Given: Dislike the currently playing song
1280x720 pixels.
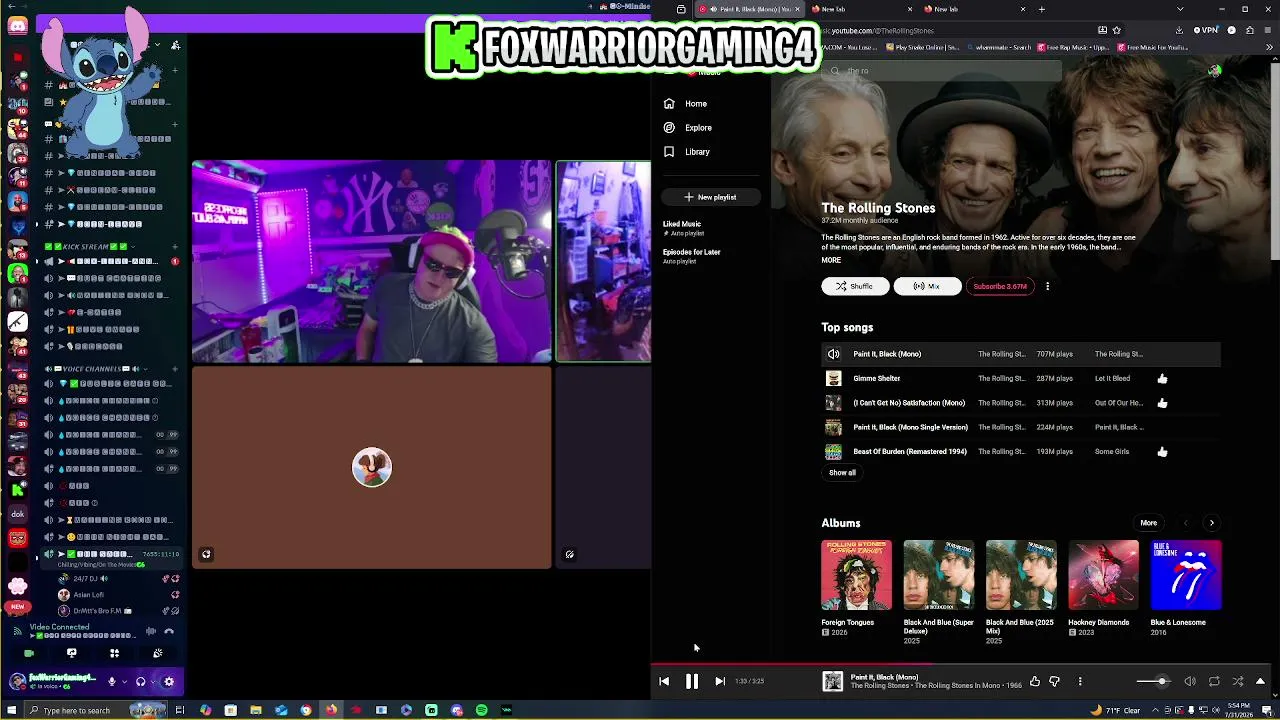Looking at the screenshot, I should [x=1054, y=682].
